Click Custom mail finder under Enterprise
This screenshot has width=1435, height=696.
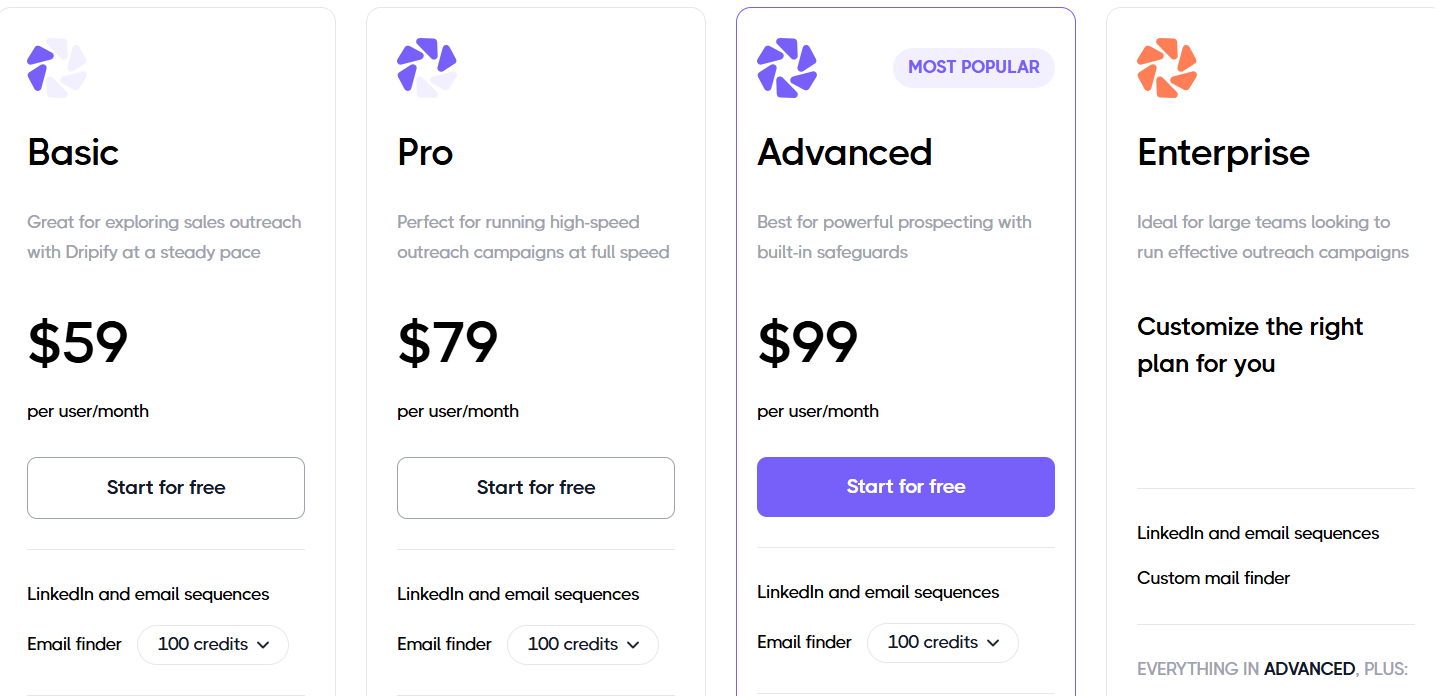(x=1213, y=578)
